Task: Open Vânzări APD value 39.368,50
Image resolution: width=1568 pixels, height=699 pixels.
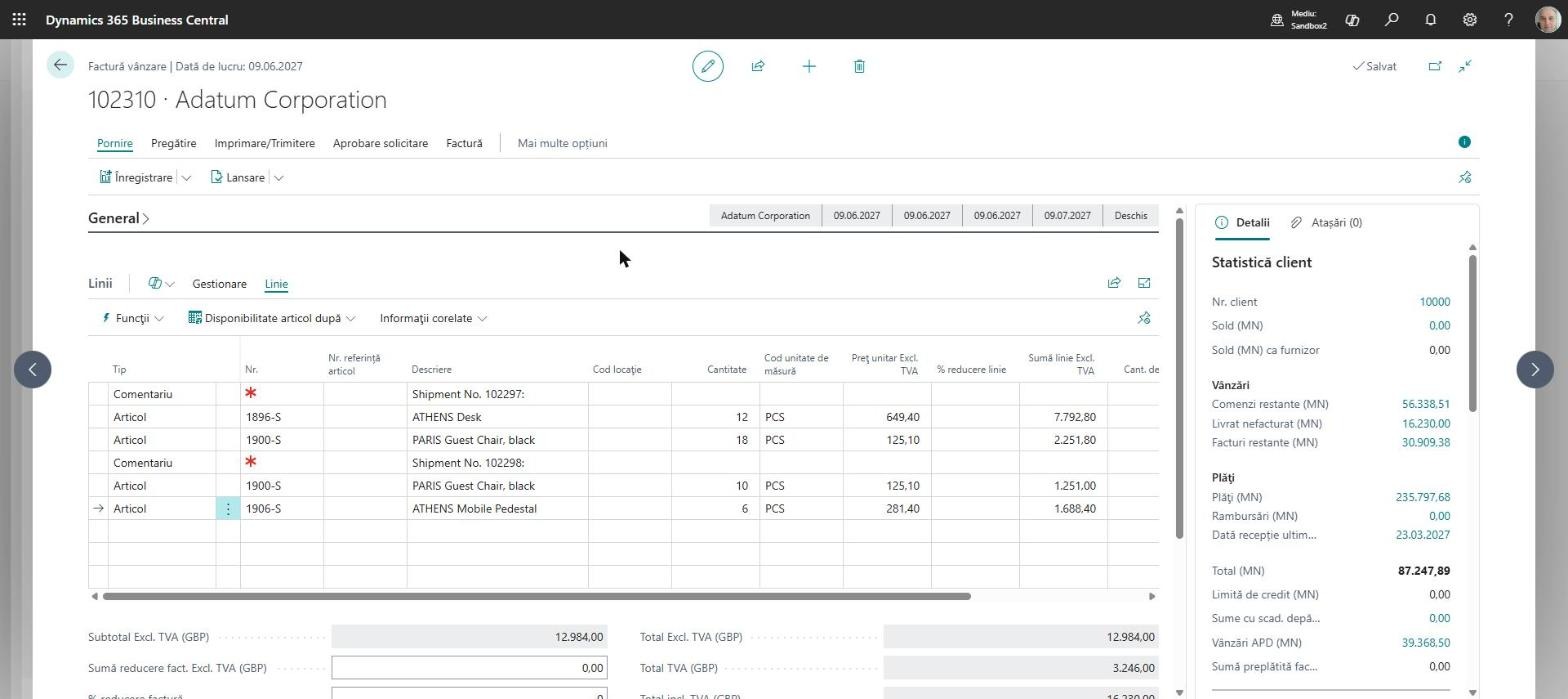Action: 1426,643
